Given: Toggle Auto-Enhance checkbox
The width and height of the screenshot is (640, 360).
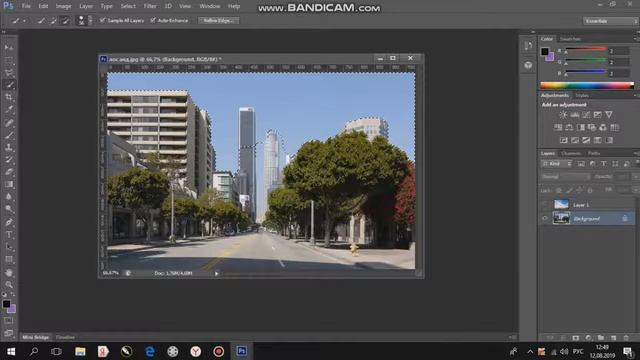Looking at the screenshot, I should 153,20.
